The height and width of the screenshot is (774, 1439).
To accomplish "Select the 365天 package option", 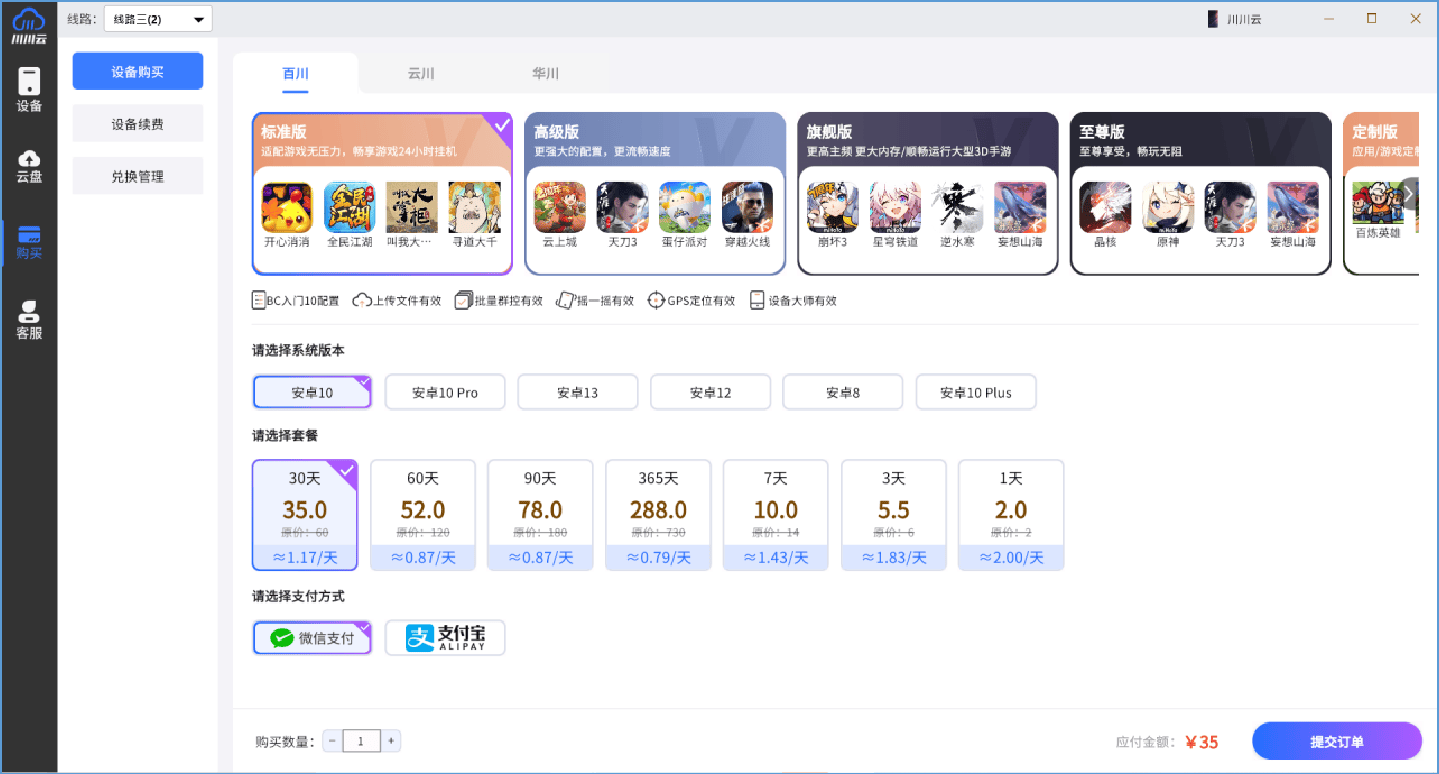I will click(x=658, y=514).
